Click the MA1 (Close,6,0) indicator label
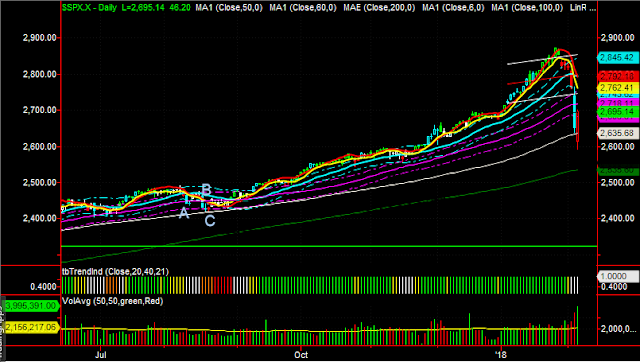 click(452, 7)
